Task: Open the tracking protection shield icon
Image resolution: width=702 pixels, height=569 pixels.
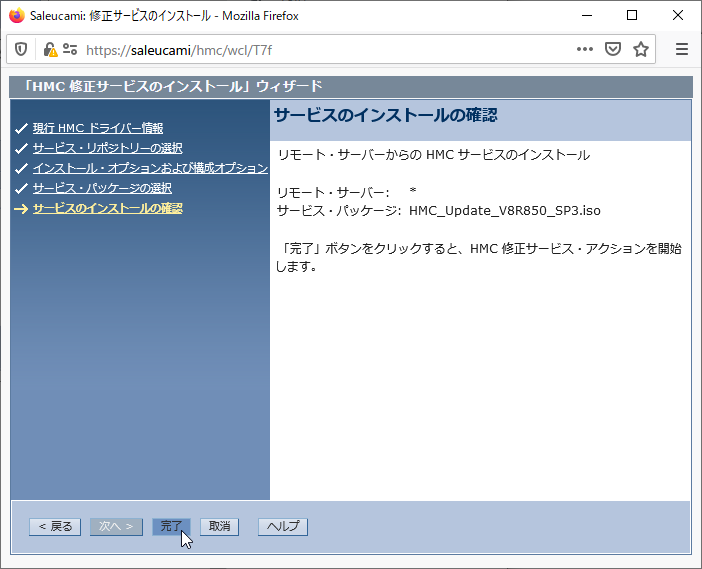Action: coord(21,49)
